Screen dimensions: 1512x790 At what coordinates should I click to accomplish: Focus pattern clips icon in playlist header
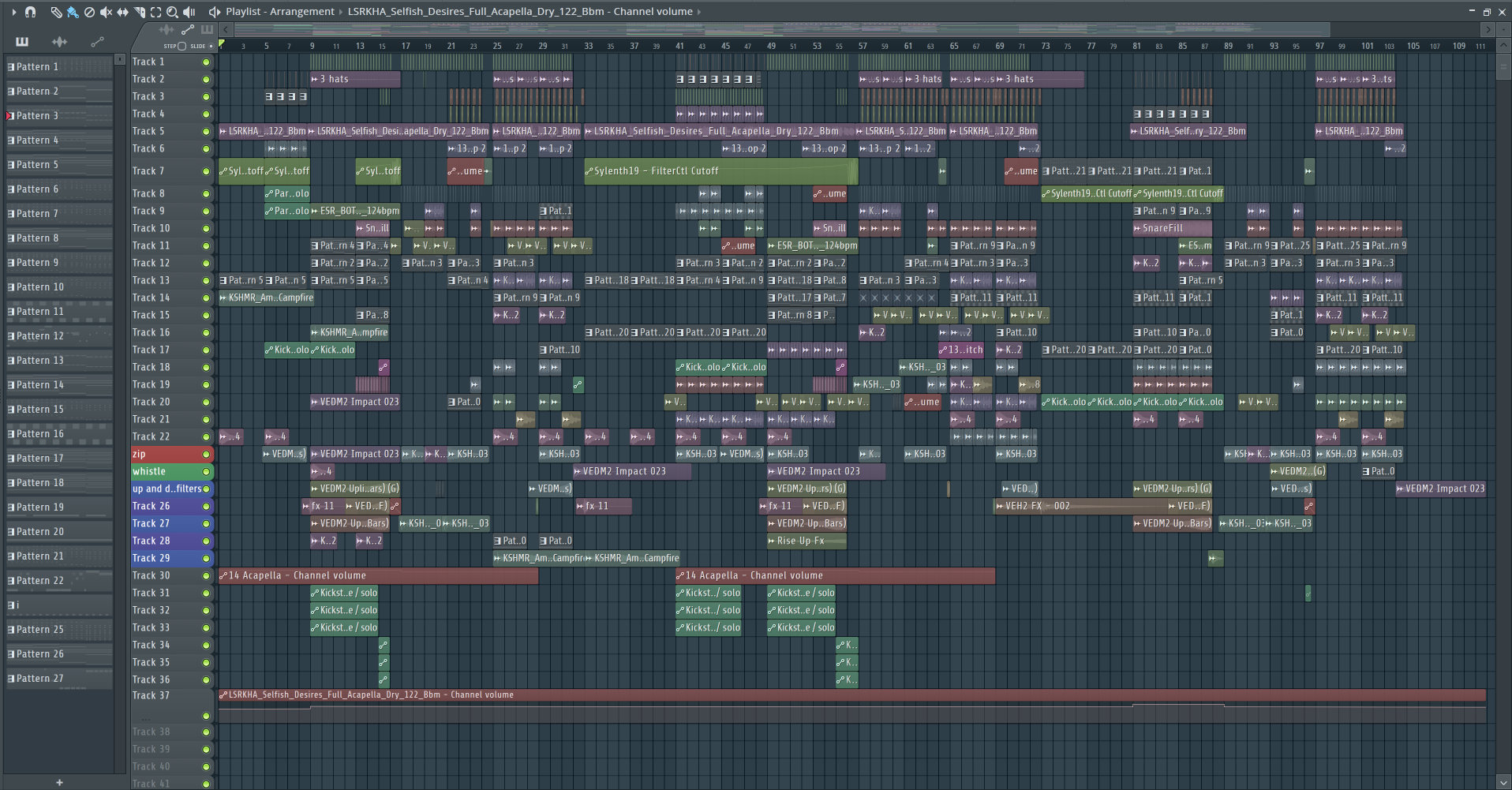pos(207,30)
